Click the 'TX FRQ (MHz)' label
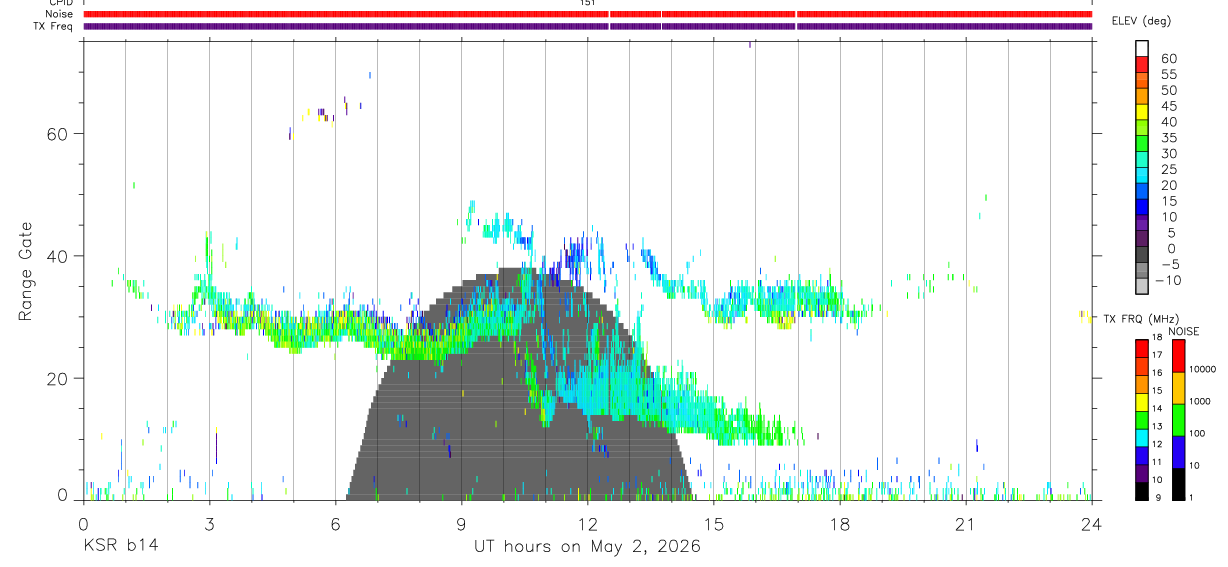 [1140, 318]
